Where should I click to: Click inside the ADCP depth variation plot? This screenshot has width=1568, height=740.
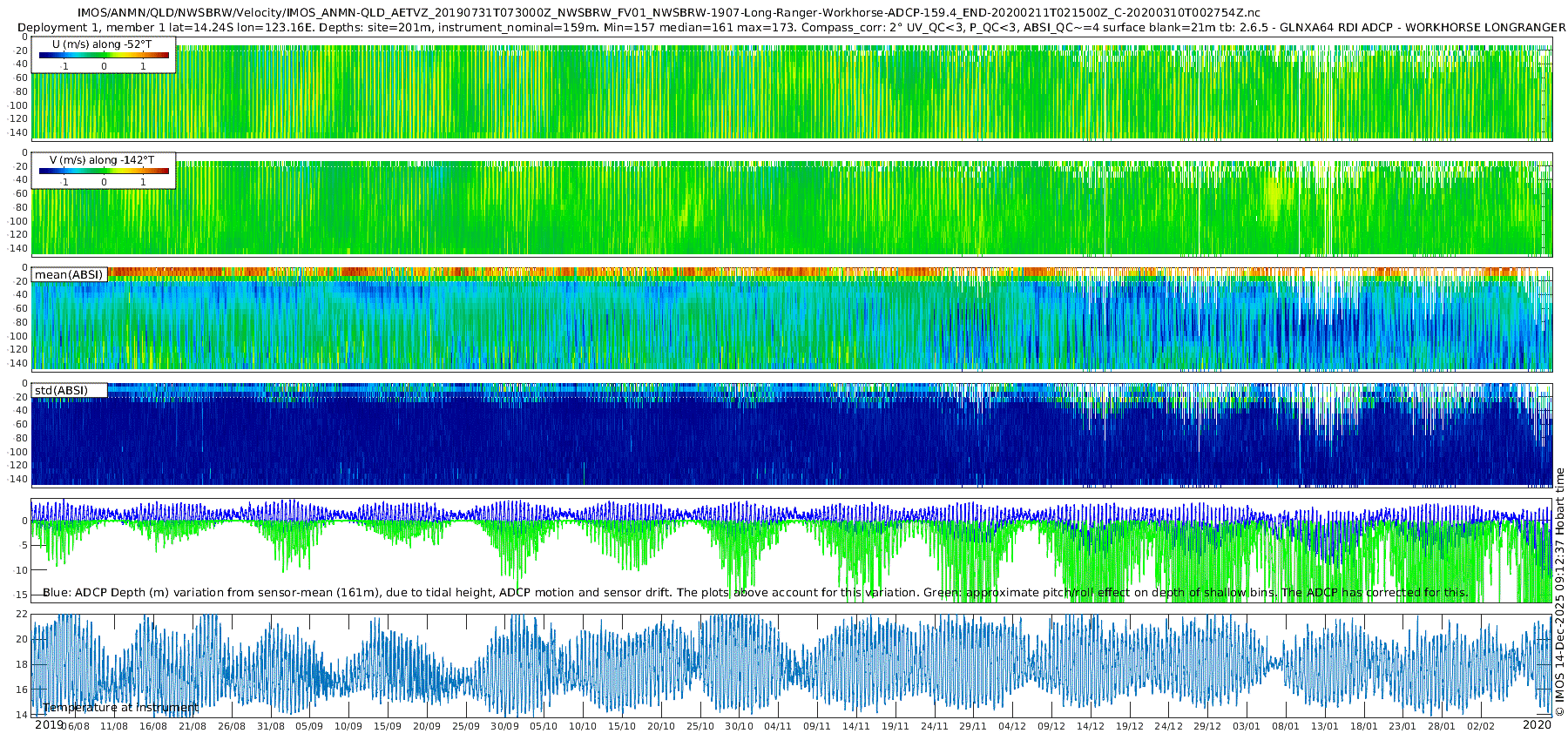(792, 550)
